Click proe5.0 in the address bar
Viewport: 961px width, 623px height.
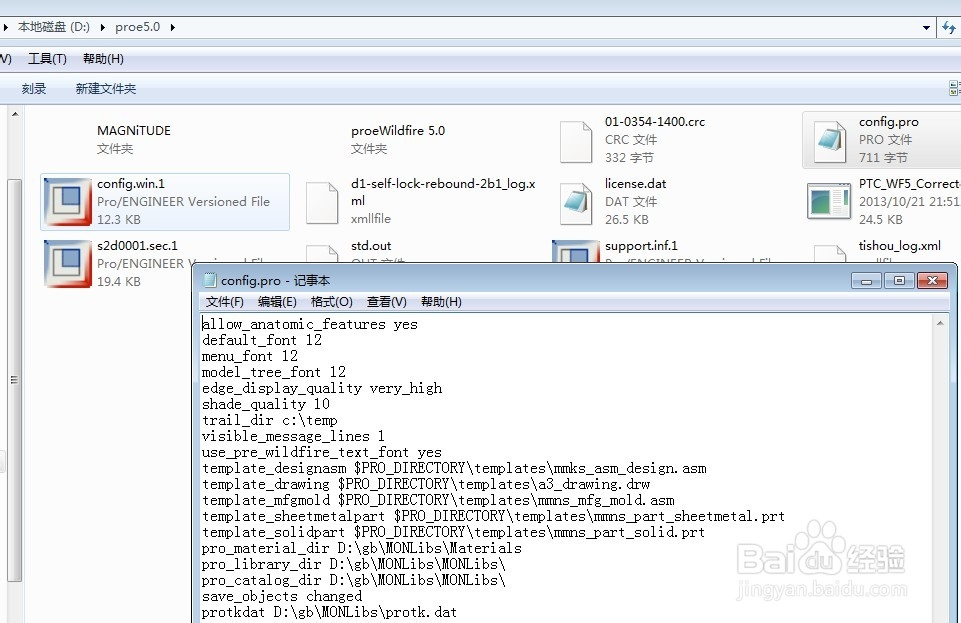click(137, 27)
